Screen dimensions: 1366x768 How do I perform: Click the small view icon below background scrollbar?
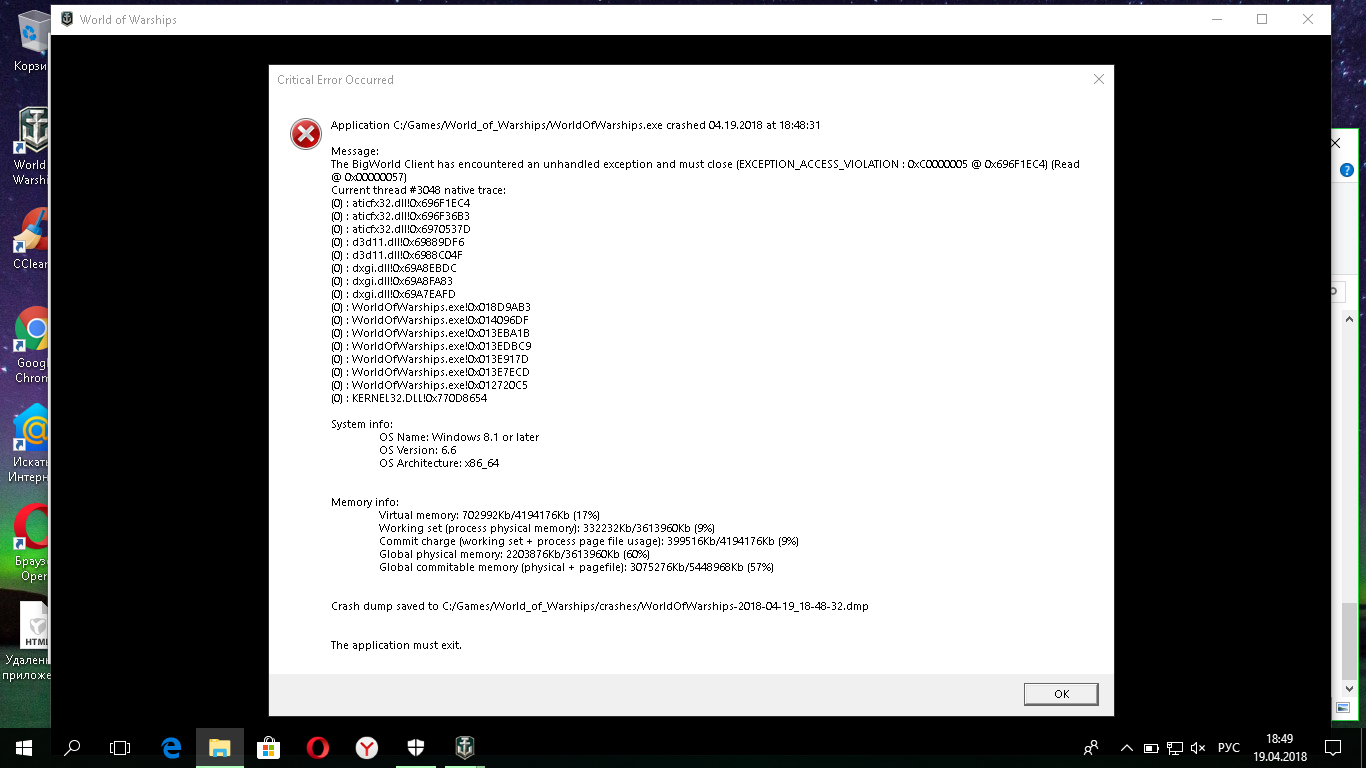(x=1343, y=708)
